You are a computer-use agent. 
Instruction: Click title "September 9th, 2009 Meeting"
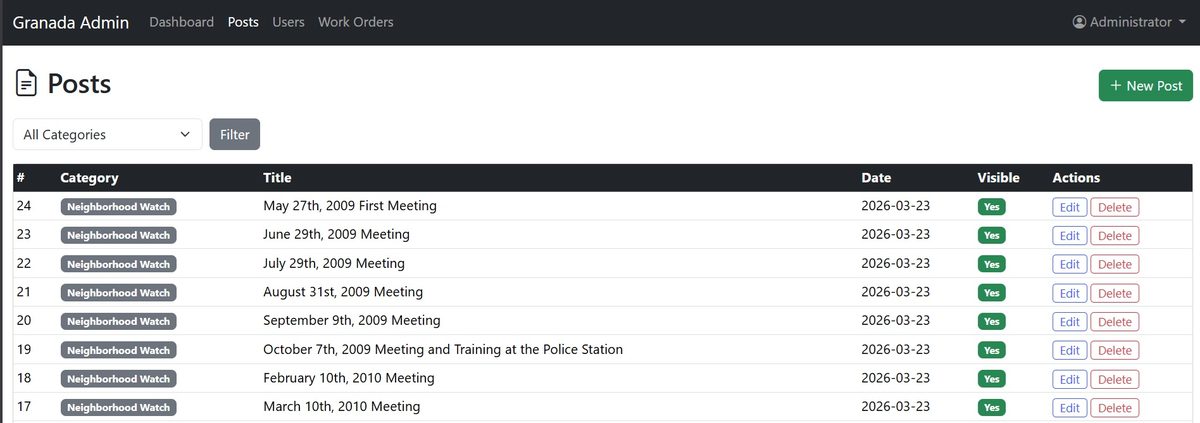pyautogui.click(x=352, y=321)
